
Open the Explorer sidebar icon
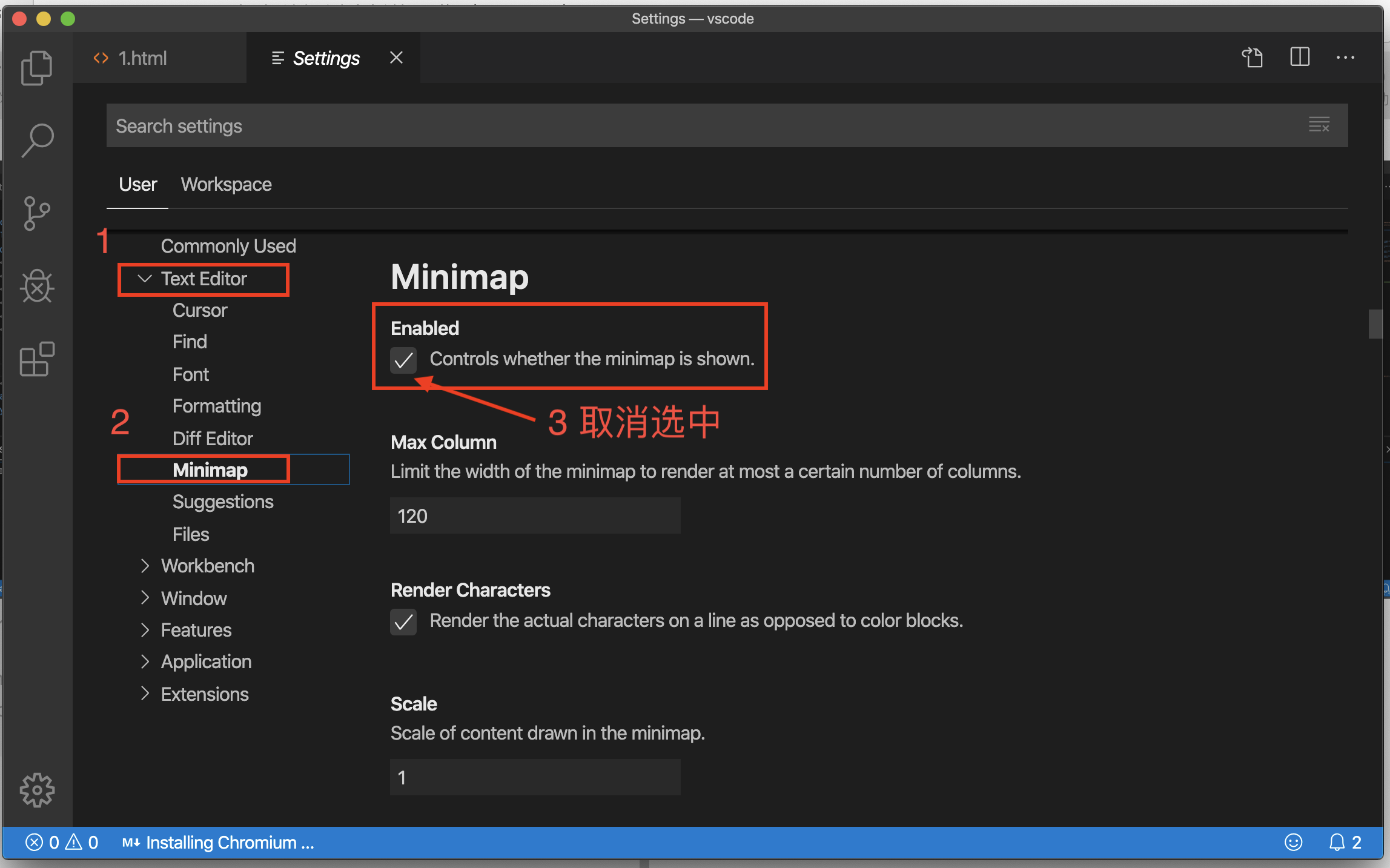click(37, 68)
